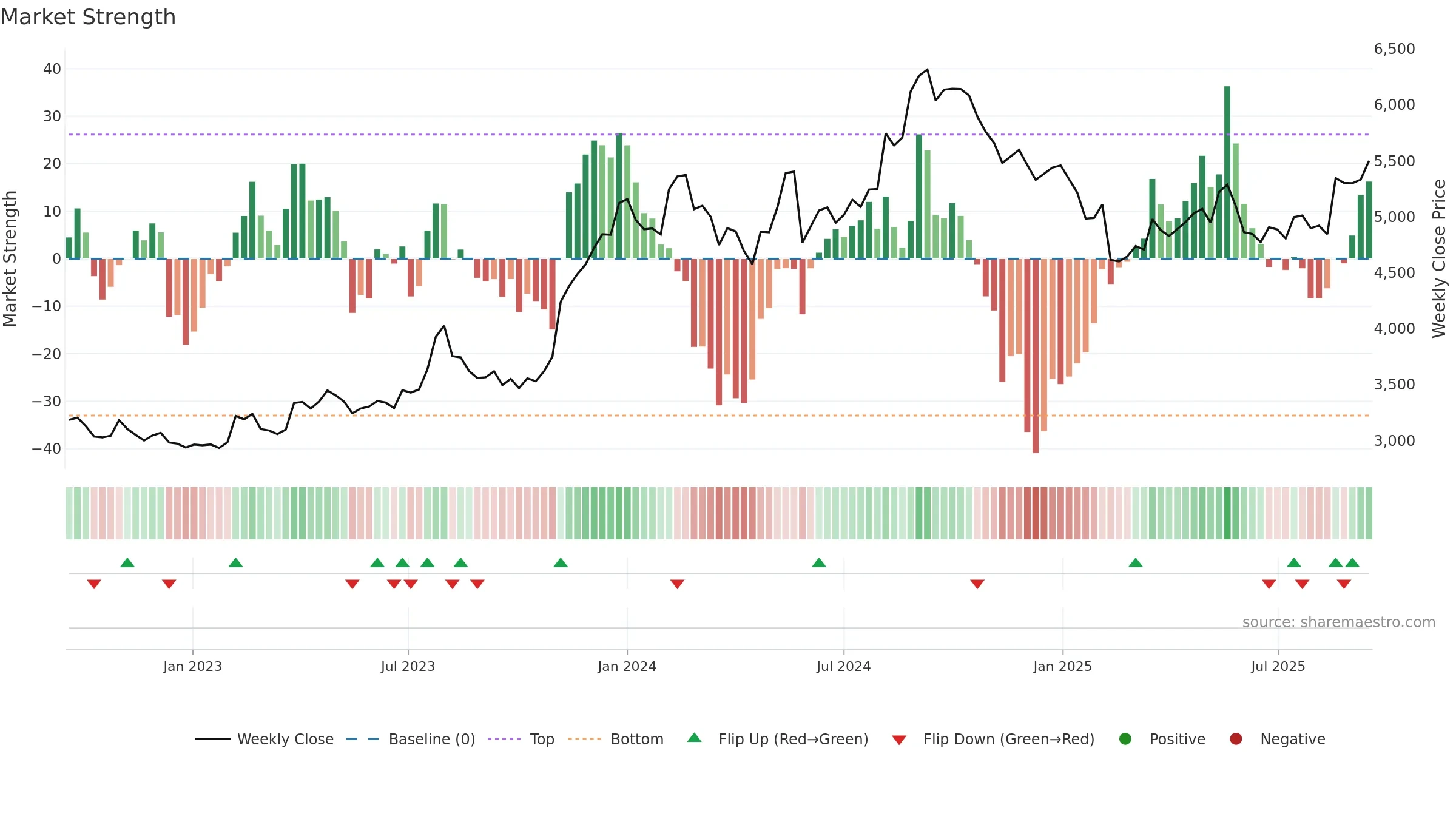This screenshot has width=1456, height=819.
Task: Toggle the Positive legend entry
Action: (1162, 739)
